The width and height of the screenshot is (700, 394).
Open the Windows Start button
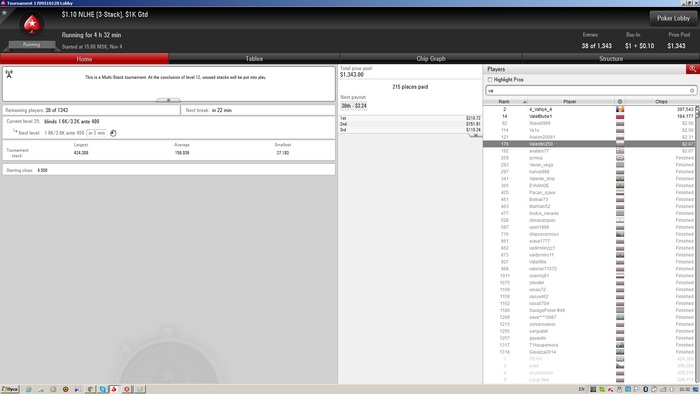pyautogui.click(x=10, y=390)
